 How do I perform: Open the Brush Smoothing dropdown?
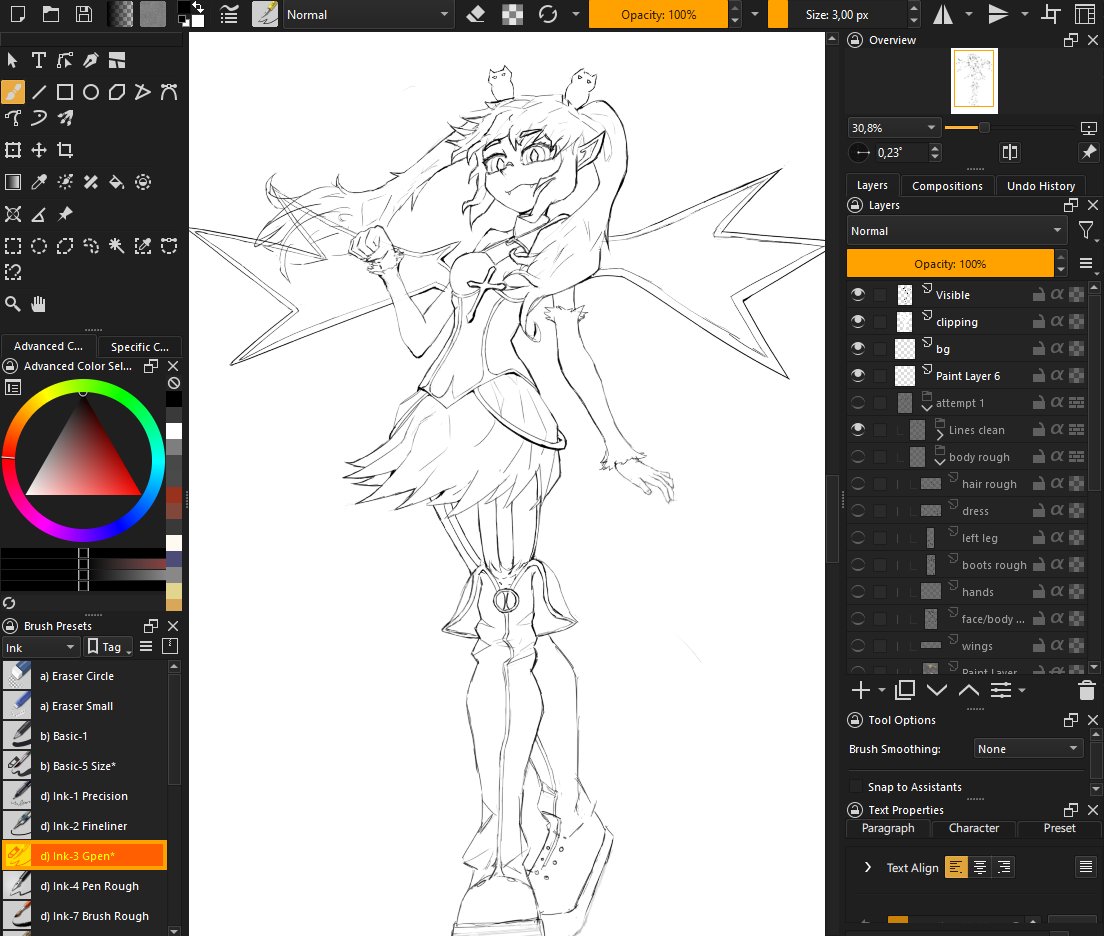(1027, 749)
